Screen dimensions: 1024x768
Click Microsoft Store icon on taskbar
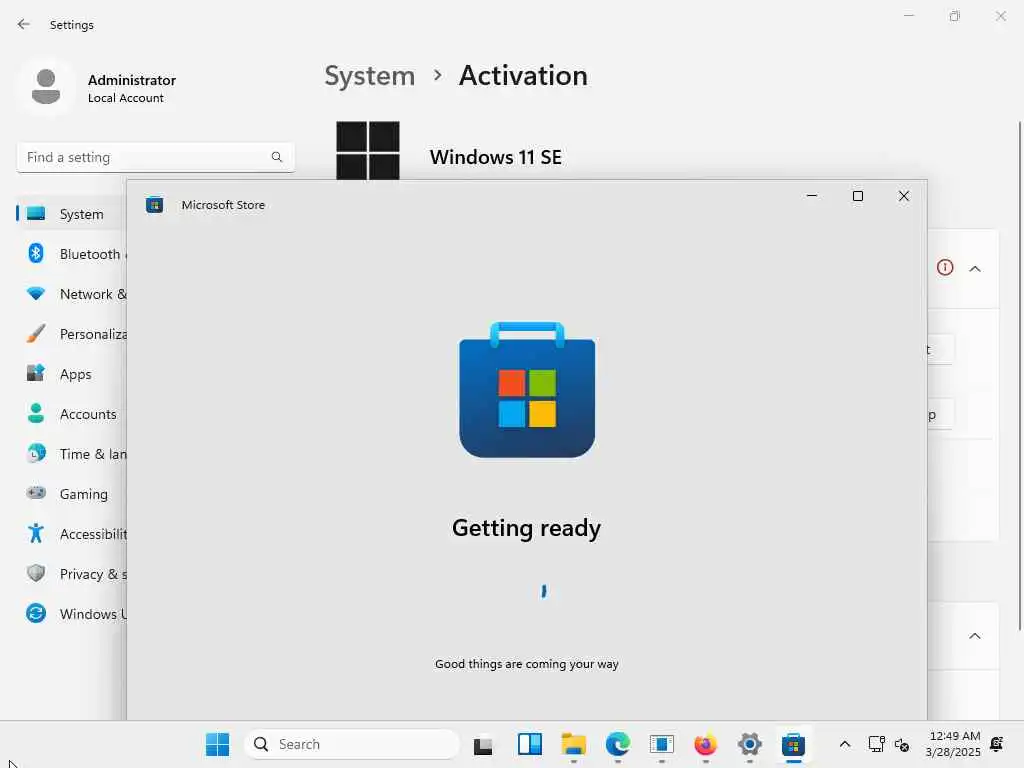(x=793, y=744)
